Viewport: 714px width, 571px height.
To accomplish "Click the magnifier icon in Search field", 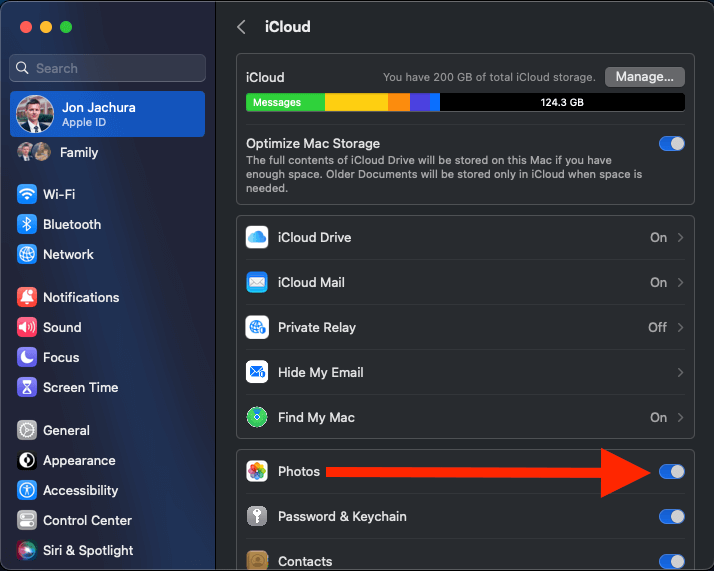I will point(22,68).
